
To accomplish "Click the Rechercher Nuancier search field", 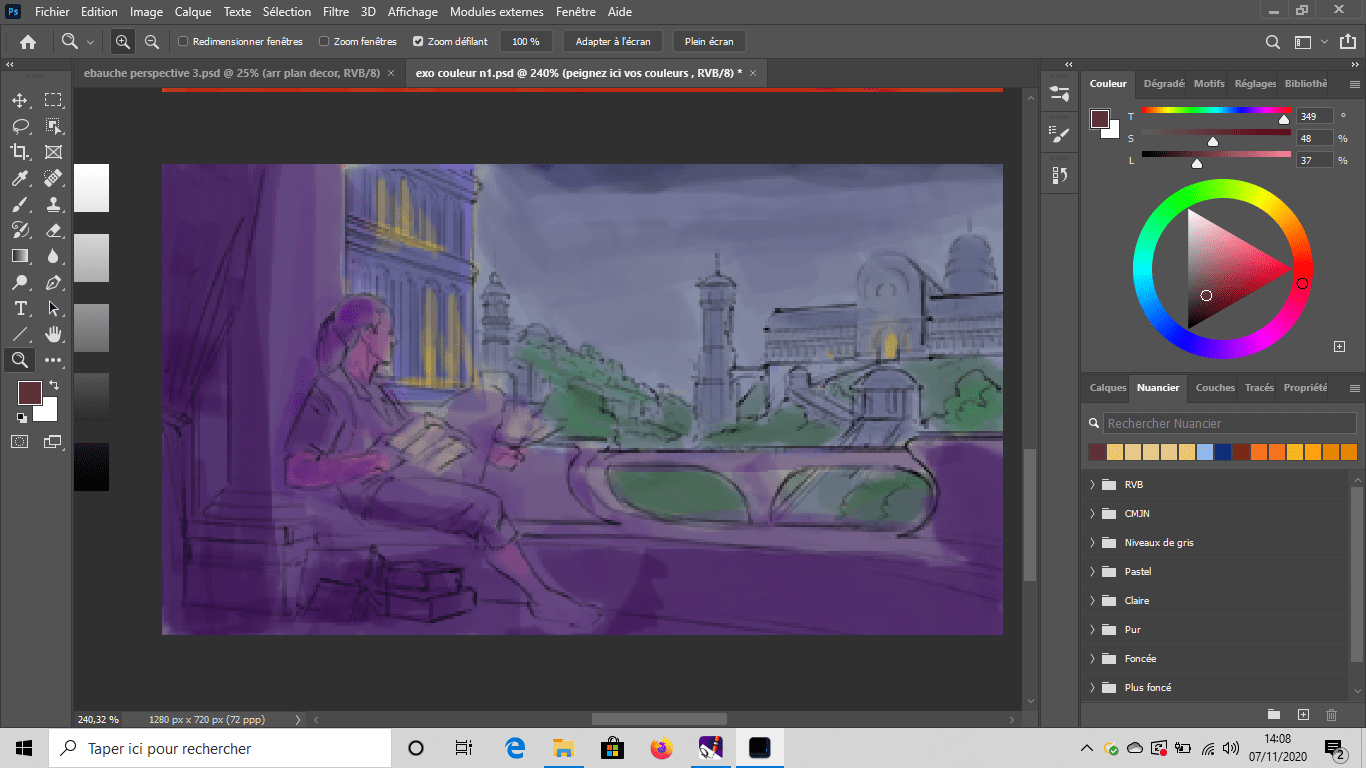I will click(1229, 423).
